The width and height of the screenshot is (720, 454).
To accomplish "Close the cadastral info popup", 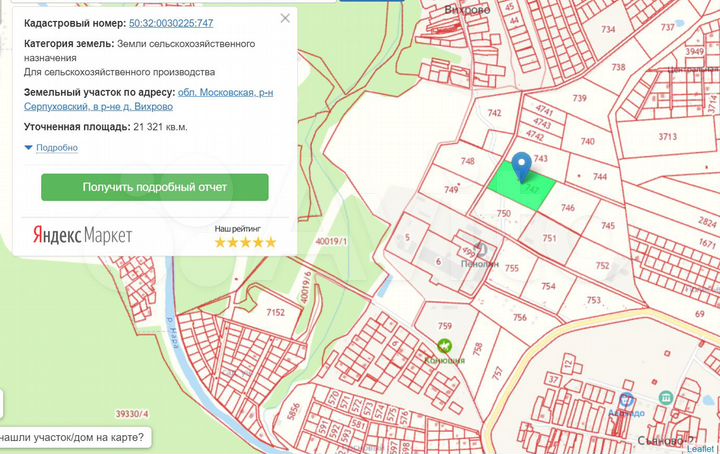I will coord(286,19).
